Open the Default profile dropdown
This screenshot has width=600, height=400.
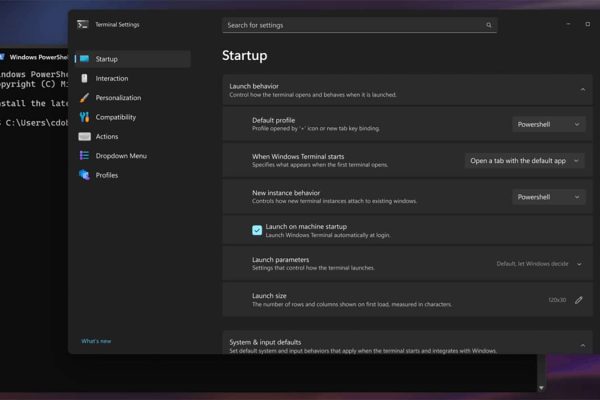click(x=548, y=125)
